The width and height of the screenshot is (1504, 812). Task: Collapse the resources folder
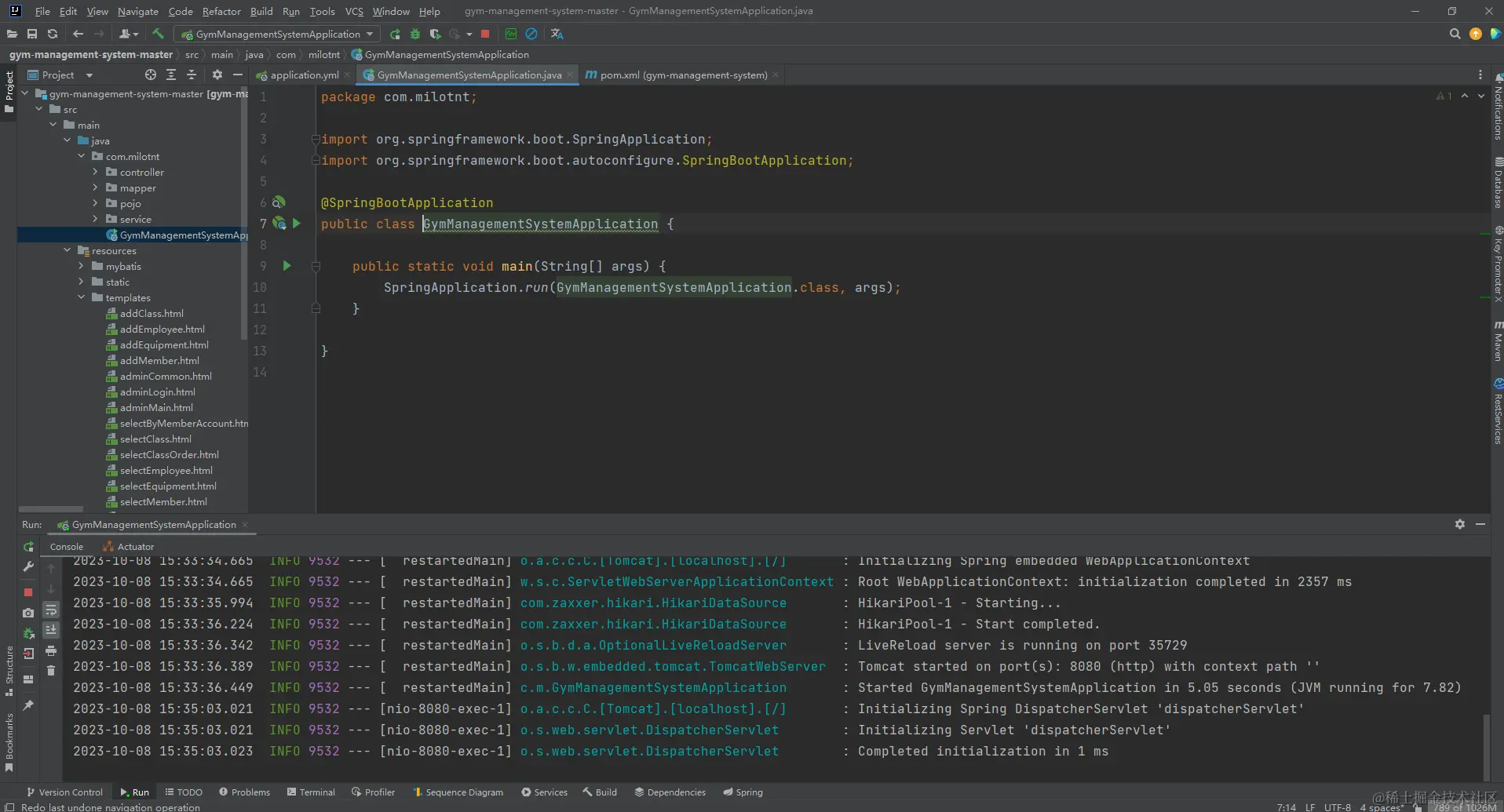pos(67,250)
